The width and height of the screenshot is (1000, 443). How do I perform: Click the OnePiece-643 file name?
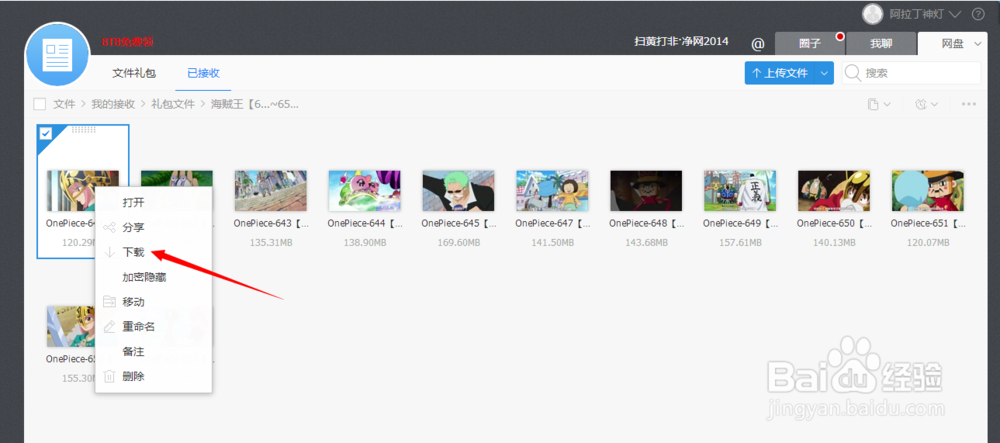270,224
